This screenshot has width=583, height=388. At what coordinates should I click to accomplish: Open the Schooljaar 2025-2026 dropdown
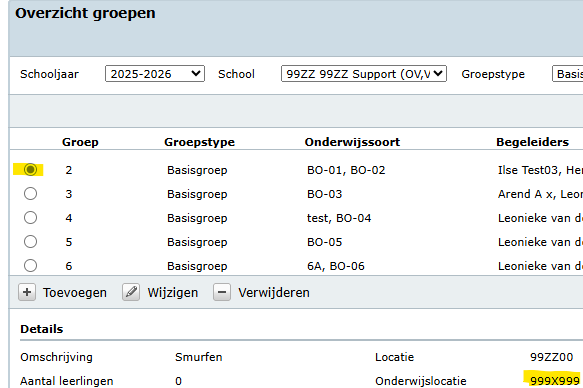[x=155, y=74]
